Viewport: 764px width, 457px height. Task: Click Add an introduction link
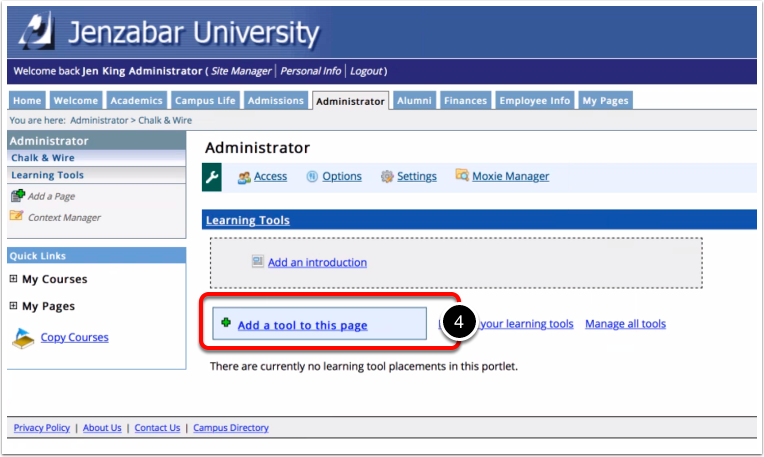tap(317, 262)
